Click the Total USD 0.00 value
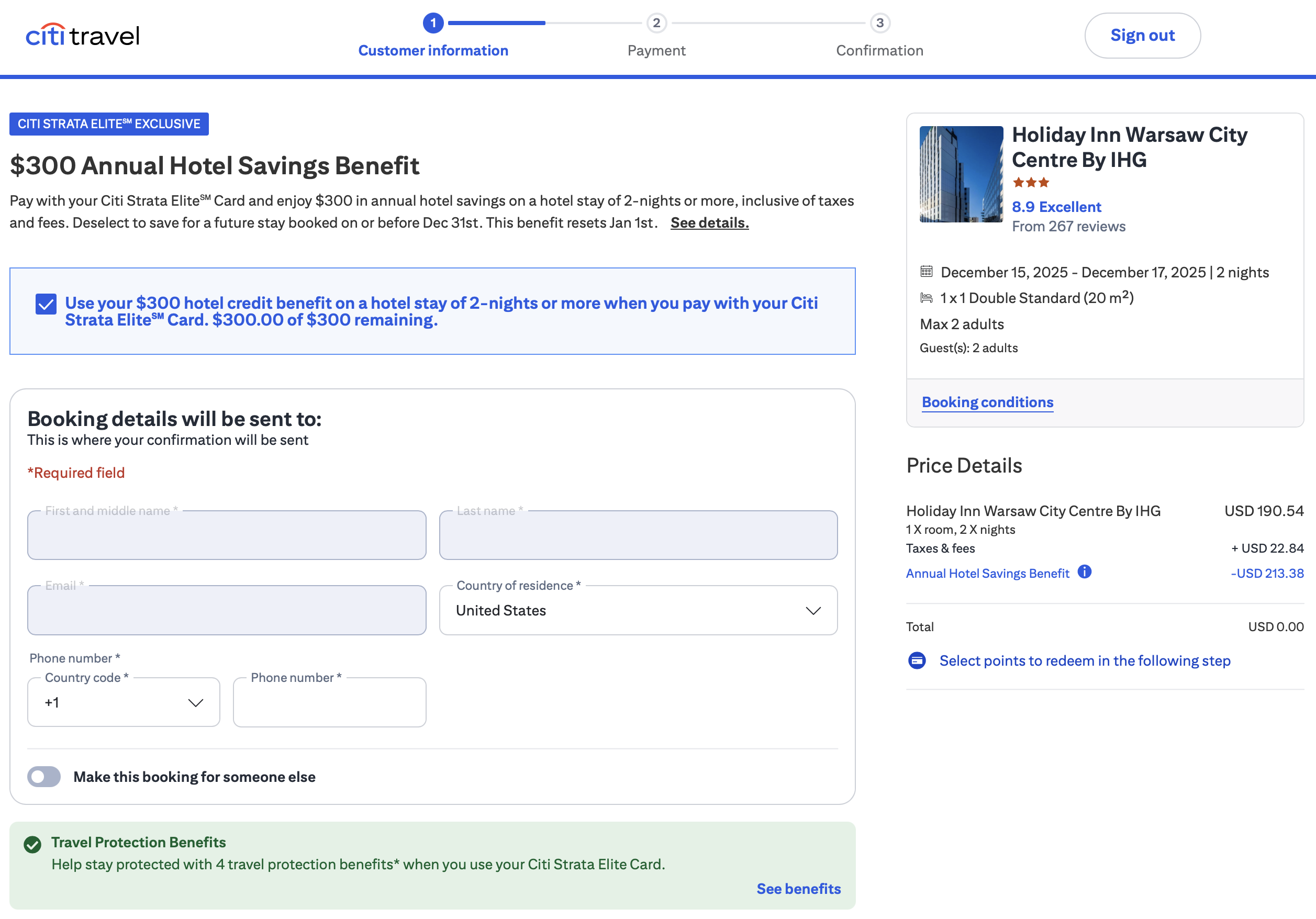 [x=1276, y=627]
